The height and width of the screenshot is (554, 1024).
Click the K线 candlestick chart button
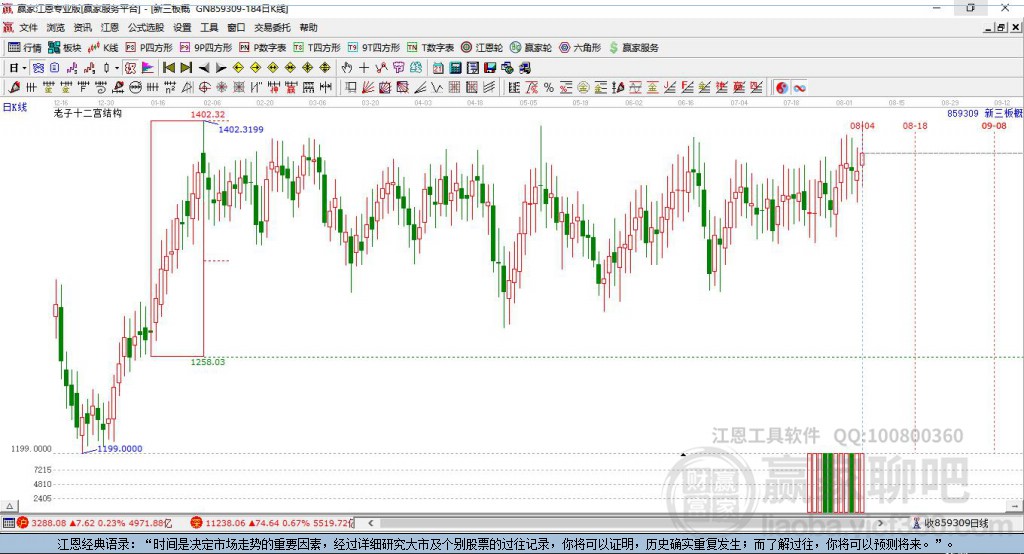point(104,47)
